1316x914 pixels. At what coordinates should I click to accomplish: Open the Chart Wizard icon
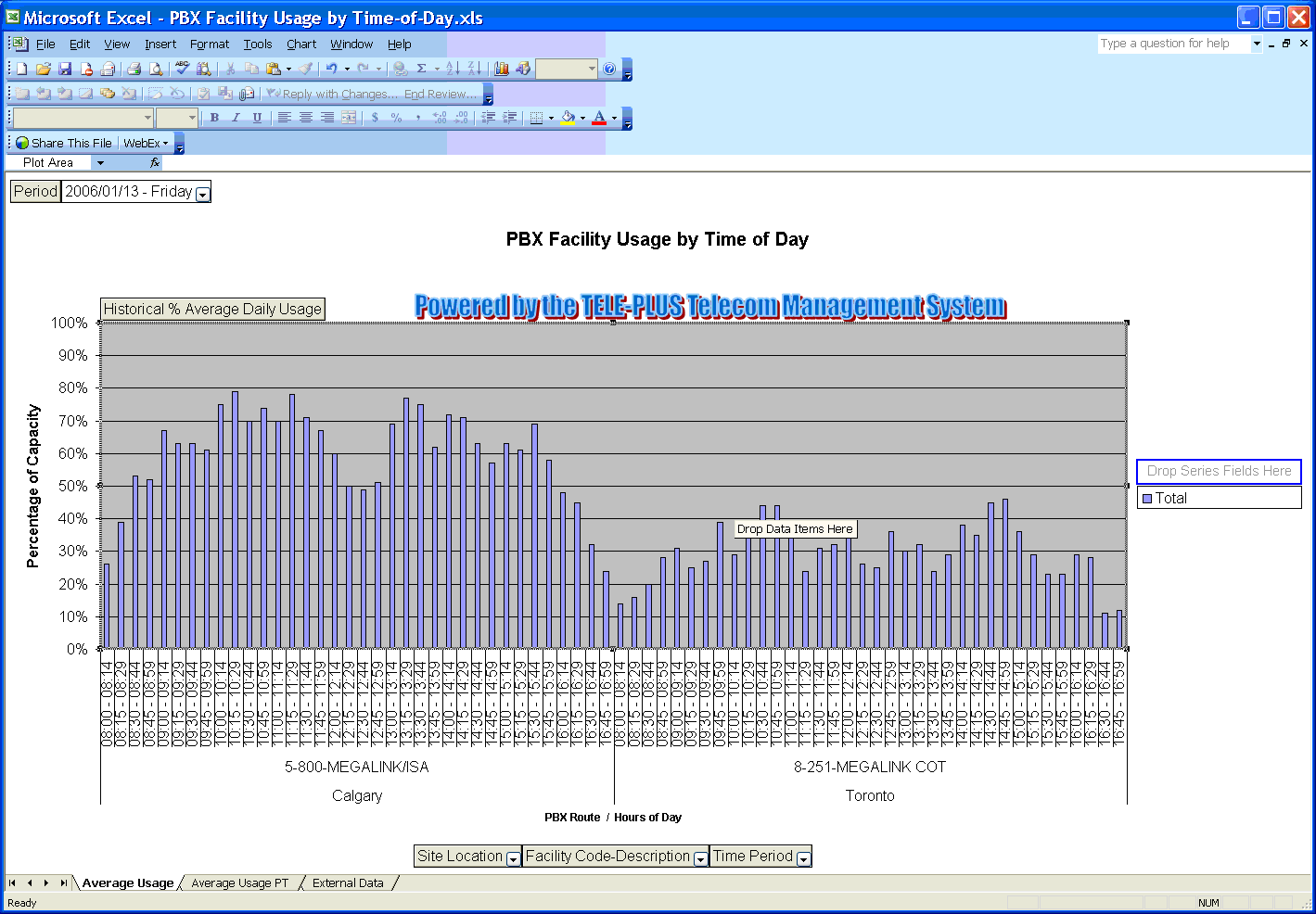[502, 69]
